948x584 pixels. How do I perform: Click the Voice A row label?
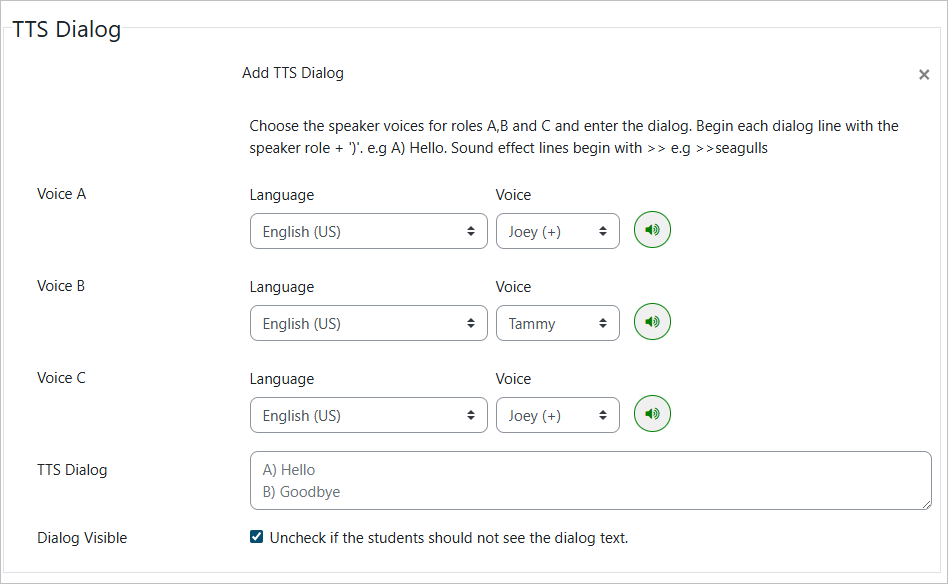coord(62,194)
